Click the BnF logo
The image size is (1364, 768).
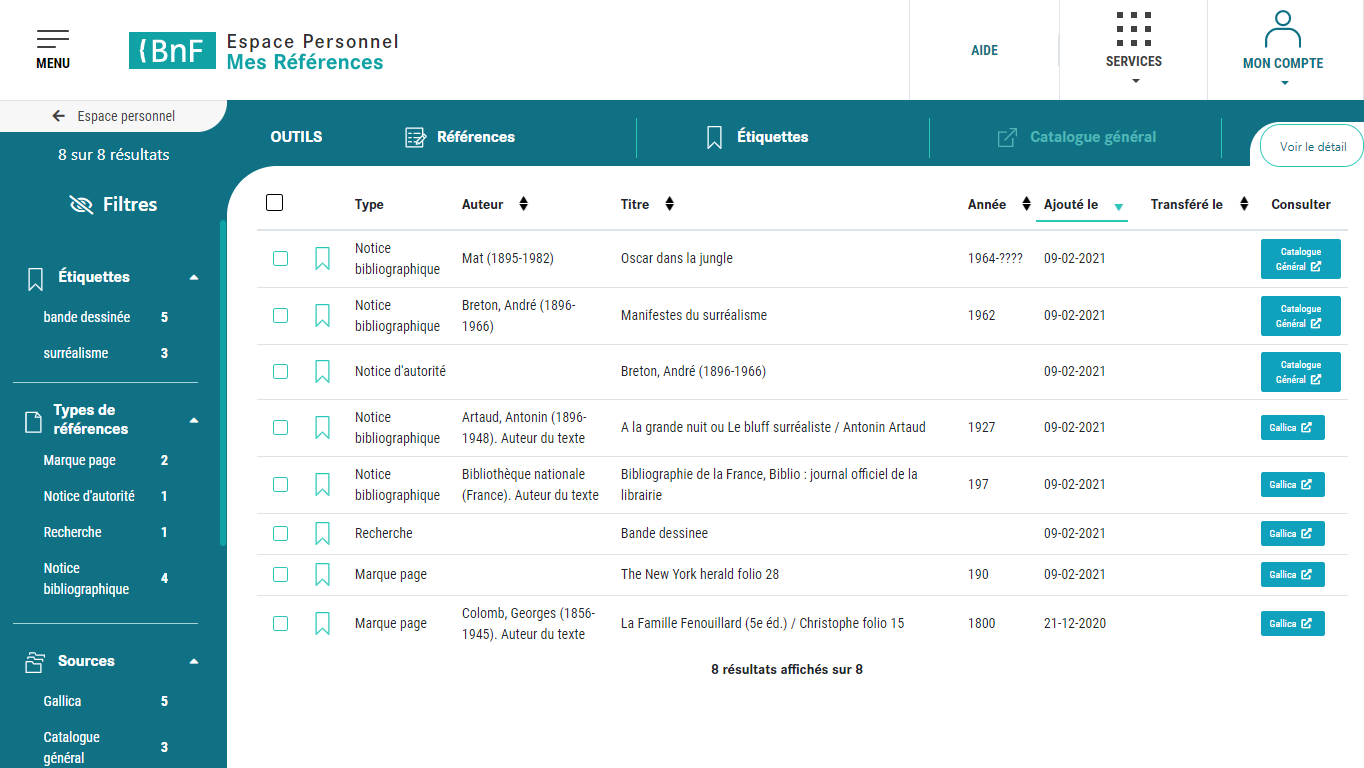click(x=172, y=50)
